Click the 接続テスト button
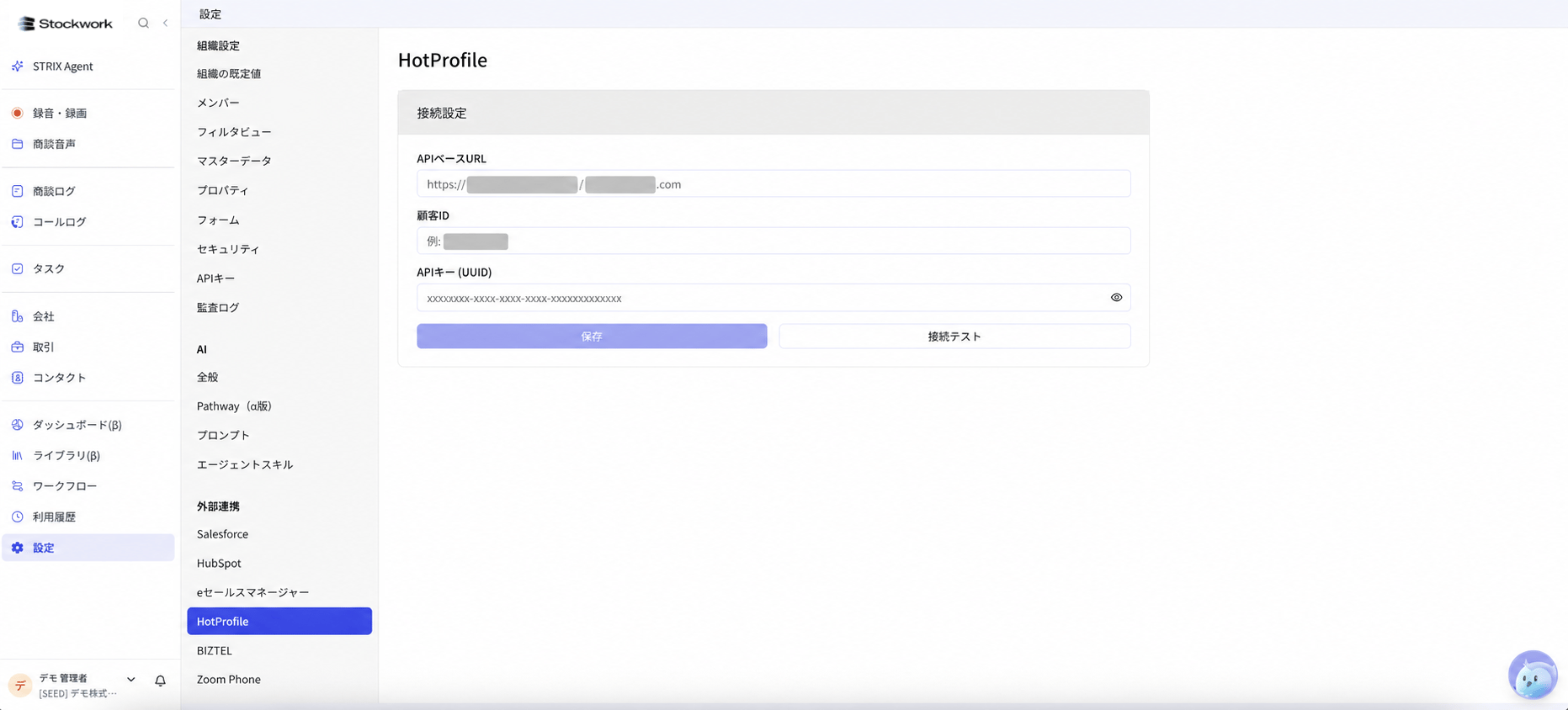 click(x=954, y=336)
